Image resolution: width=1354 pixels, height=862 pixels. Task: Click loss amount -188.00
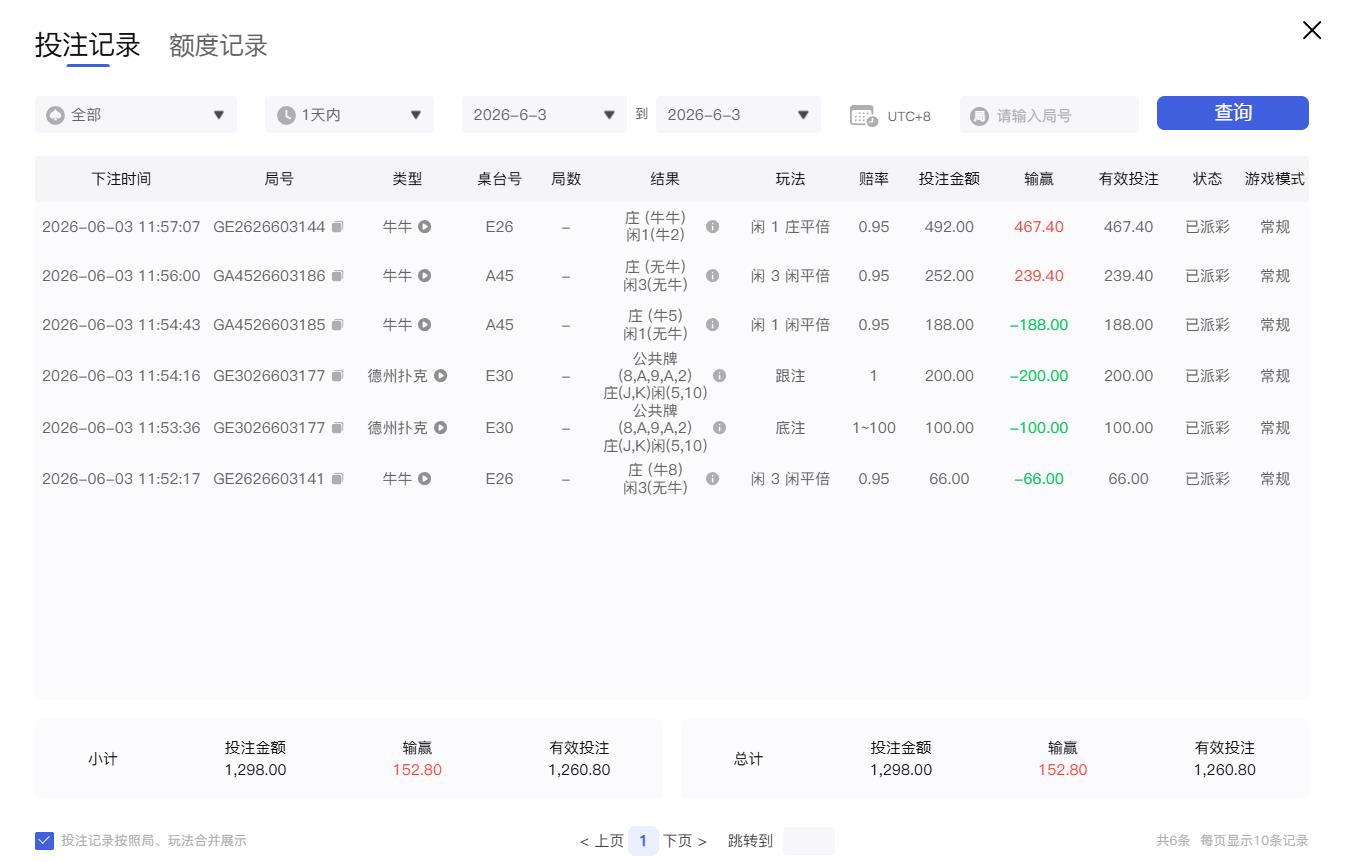pyautogui.click(x=1039, y=325)
